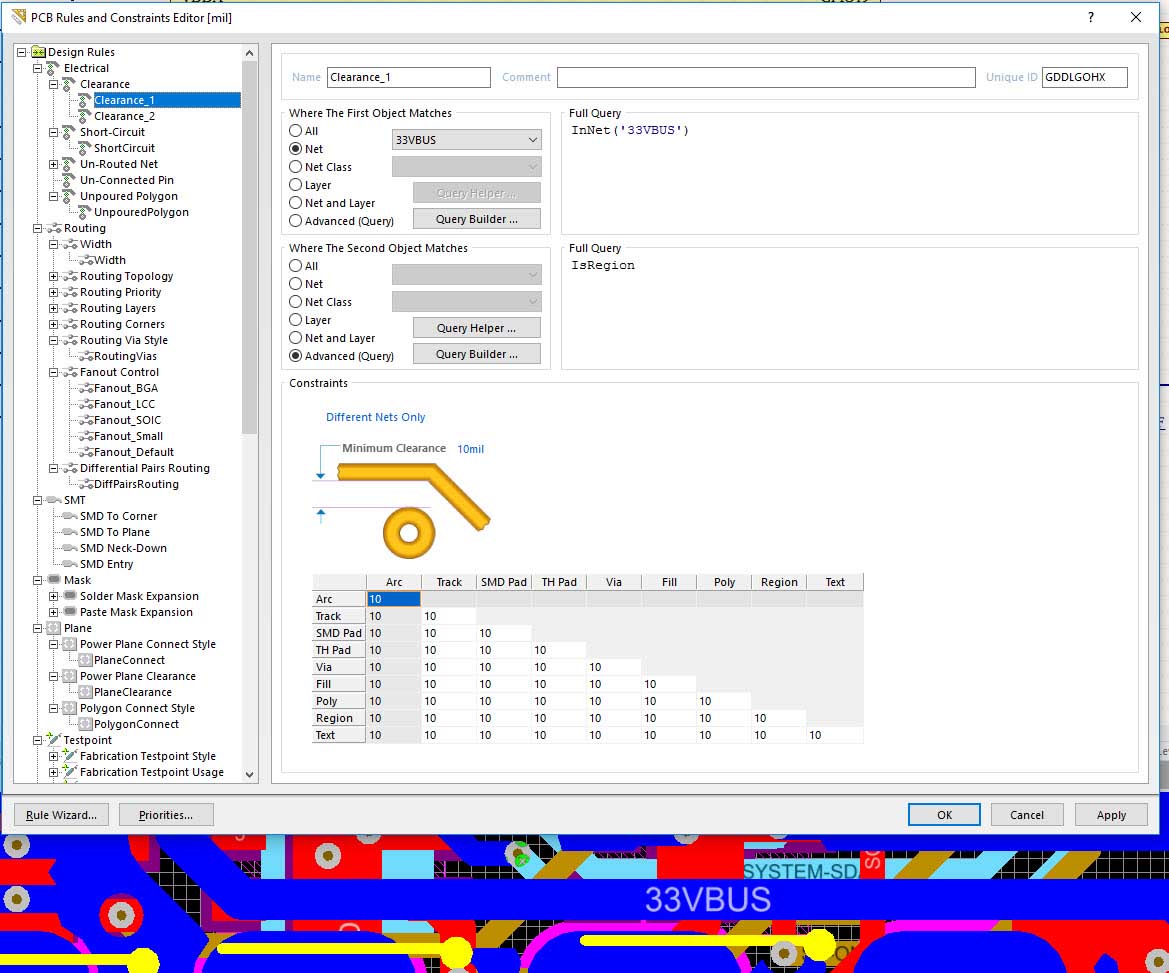Click the Testpoint category icon
Viewport: 1169px width, 973px height.
point(53,740)
